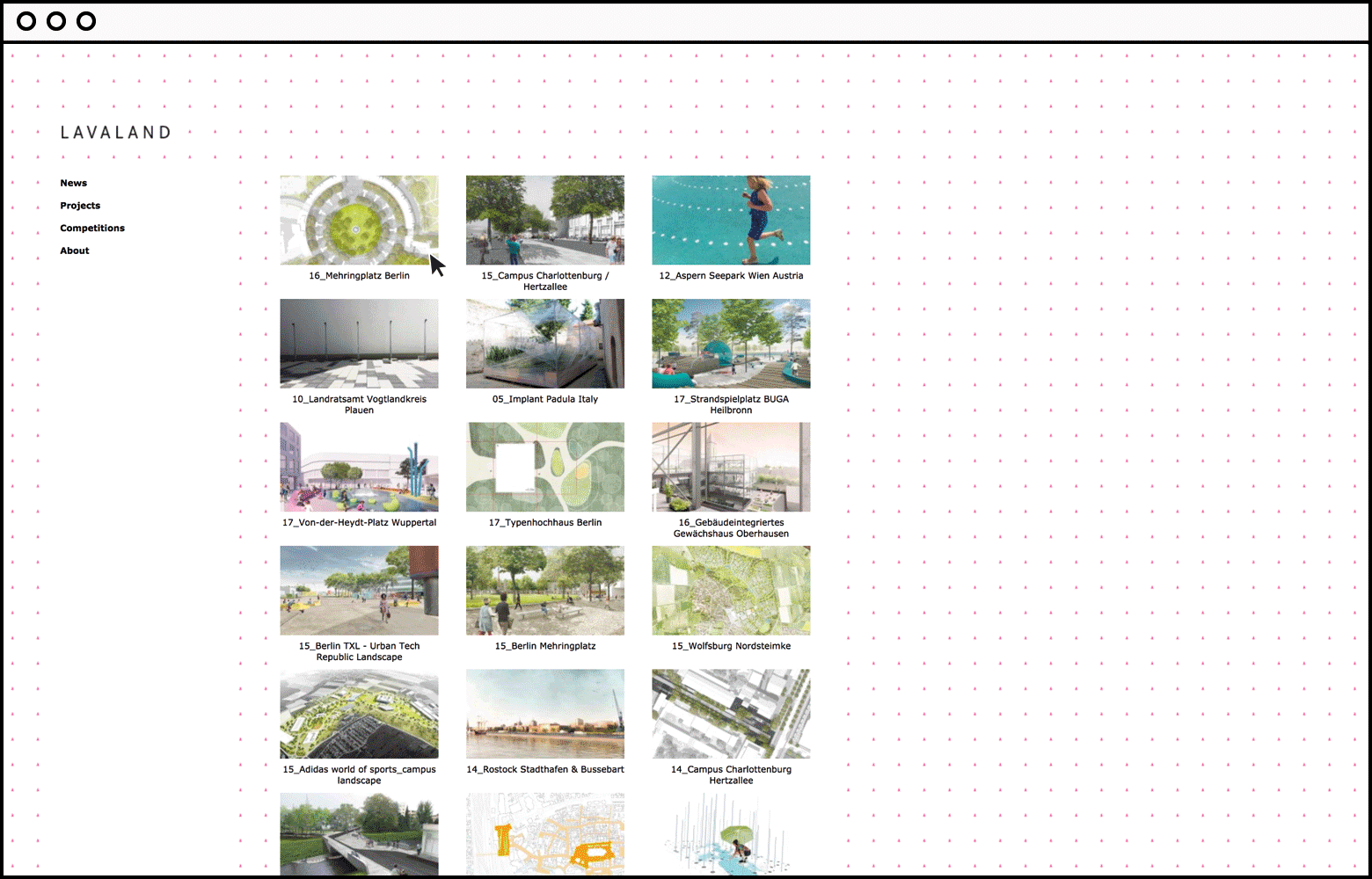
Task: Click the LAVALAND logo
Action: 116,133
